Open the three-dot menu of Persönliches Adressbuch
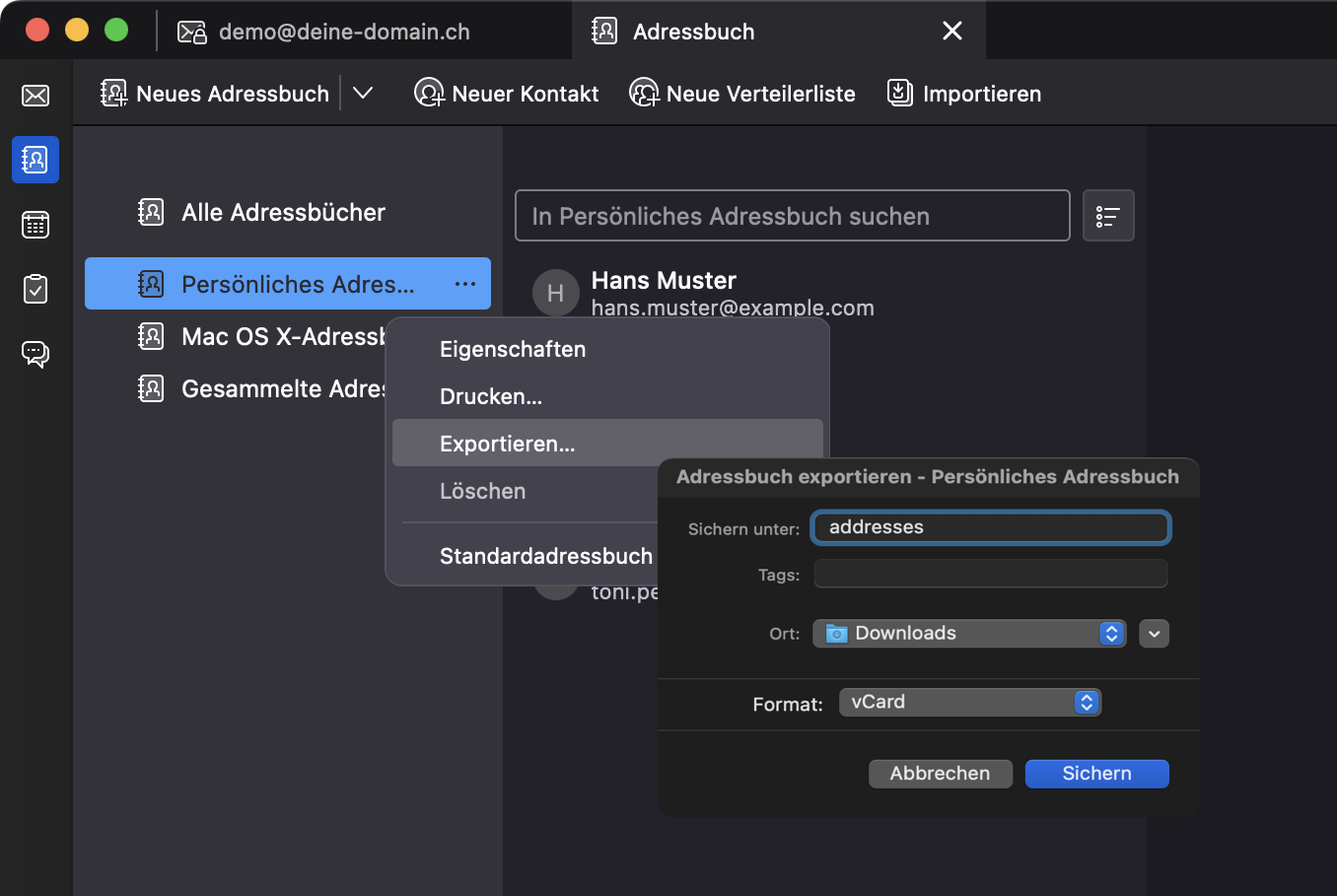The height and width of the screenshot is (896, 1337). [465, 284]
